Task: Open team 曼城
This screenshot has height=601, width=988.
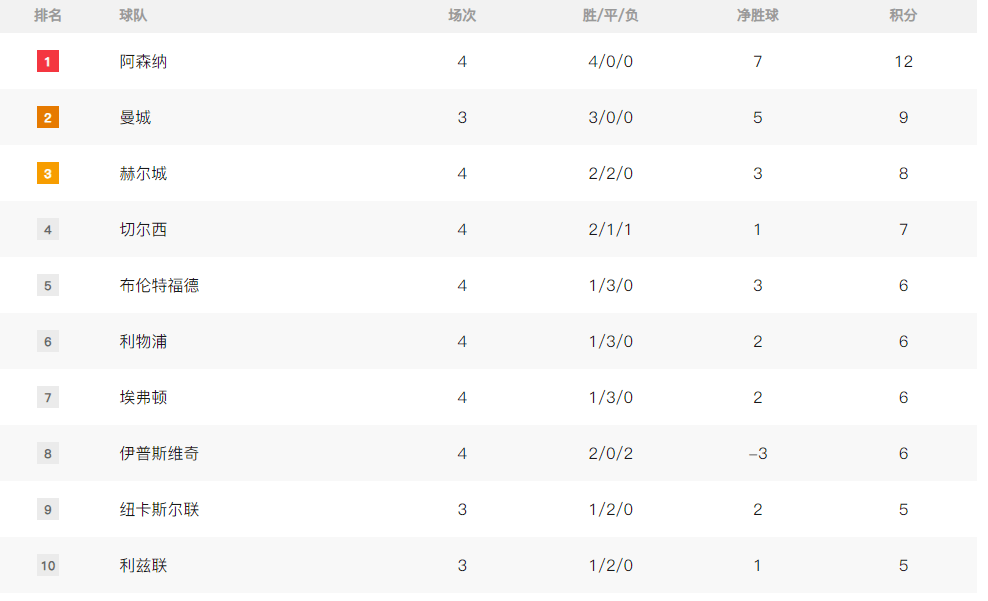Action: click(x=135, y=118)
